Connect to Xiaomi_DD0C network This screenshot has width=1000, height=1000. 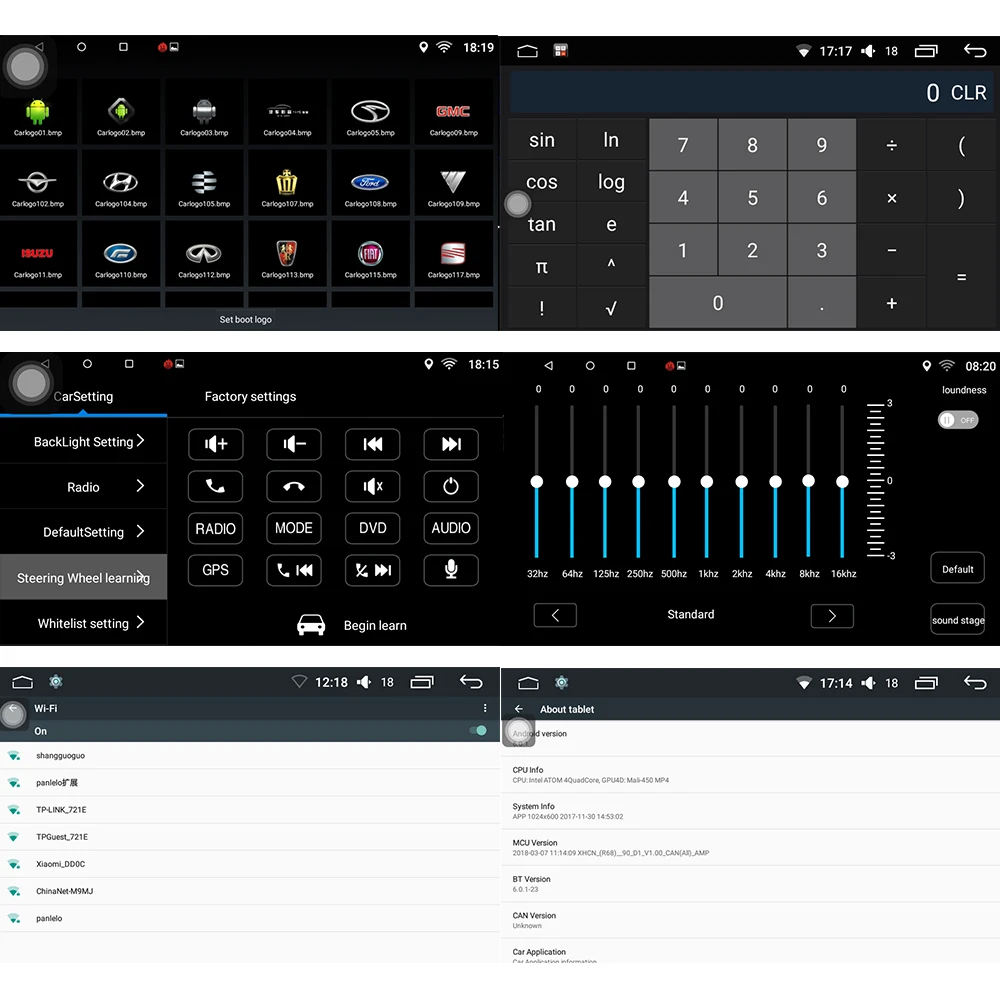point(249,864)
